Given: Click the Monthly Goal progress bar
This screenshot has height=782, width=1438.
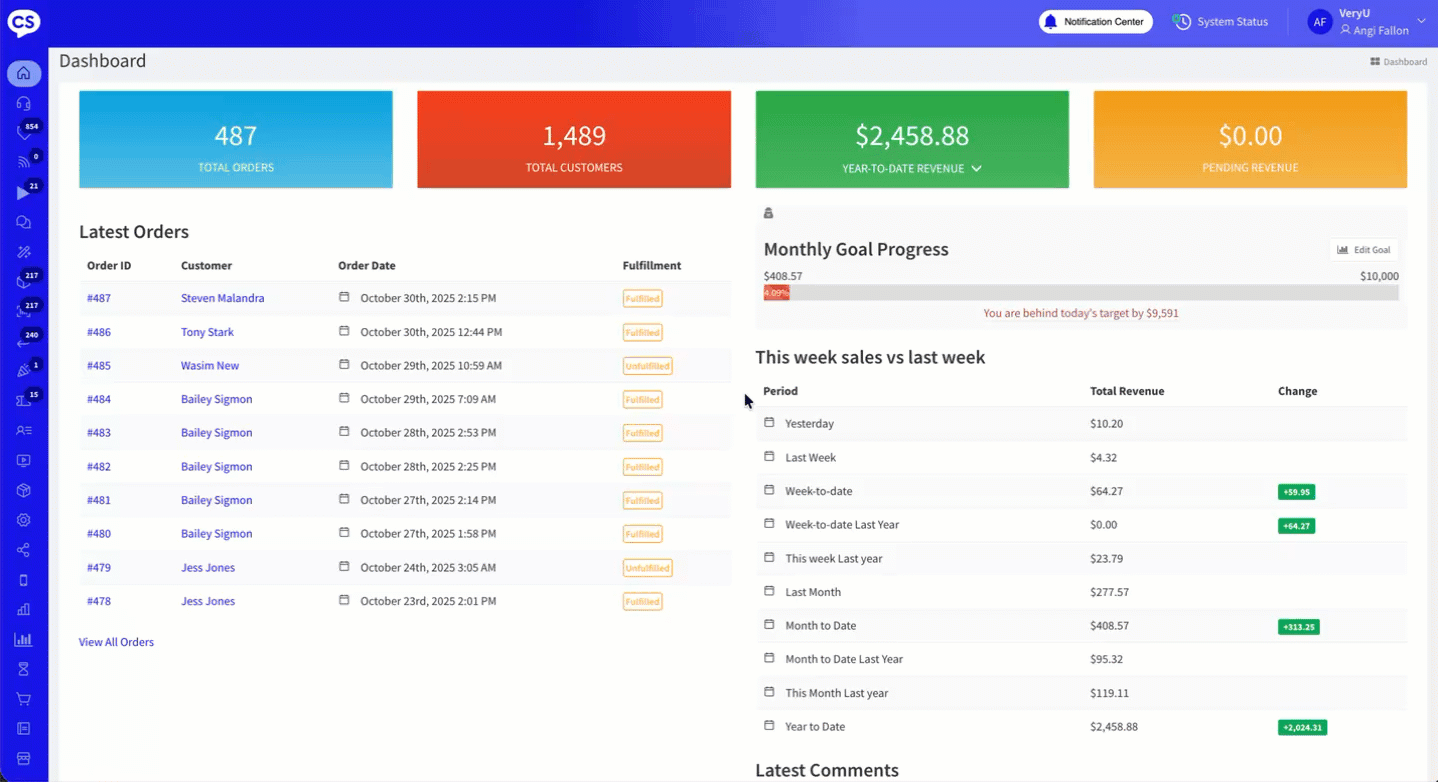Looking at the screenshot, I should (1080, 293).
